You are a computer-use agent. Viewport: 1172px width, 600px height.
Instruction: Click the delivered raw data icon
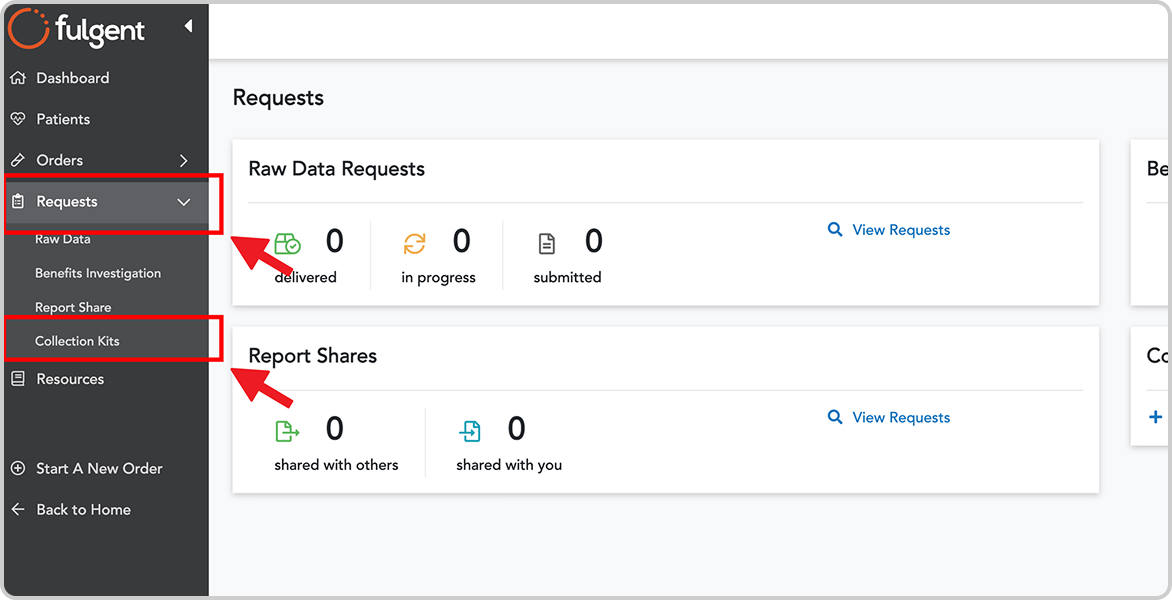[x=287, y=242]
